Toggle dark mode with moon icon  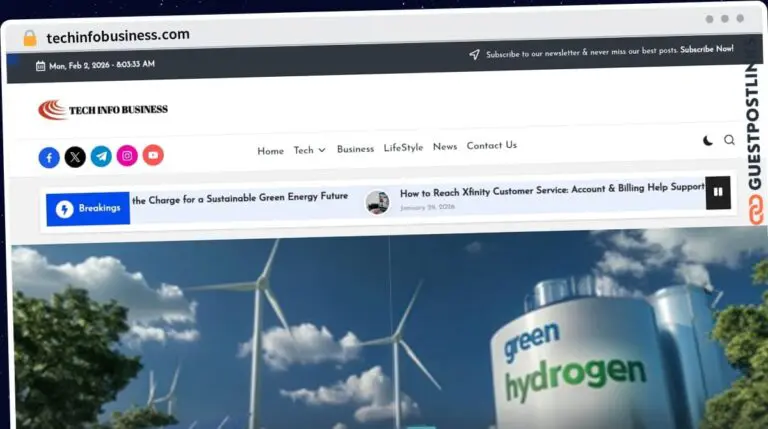tap(708, 141)
